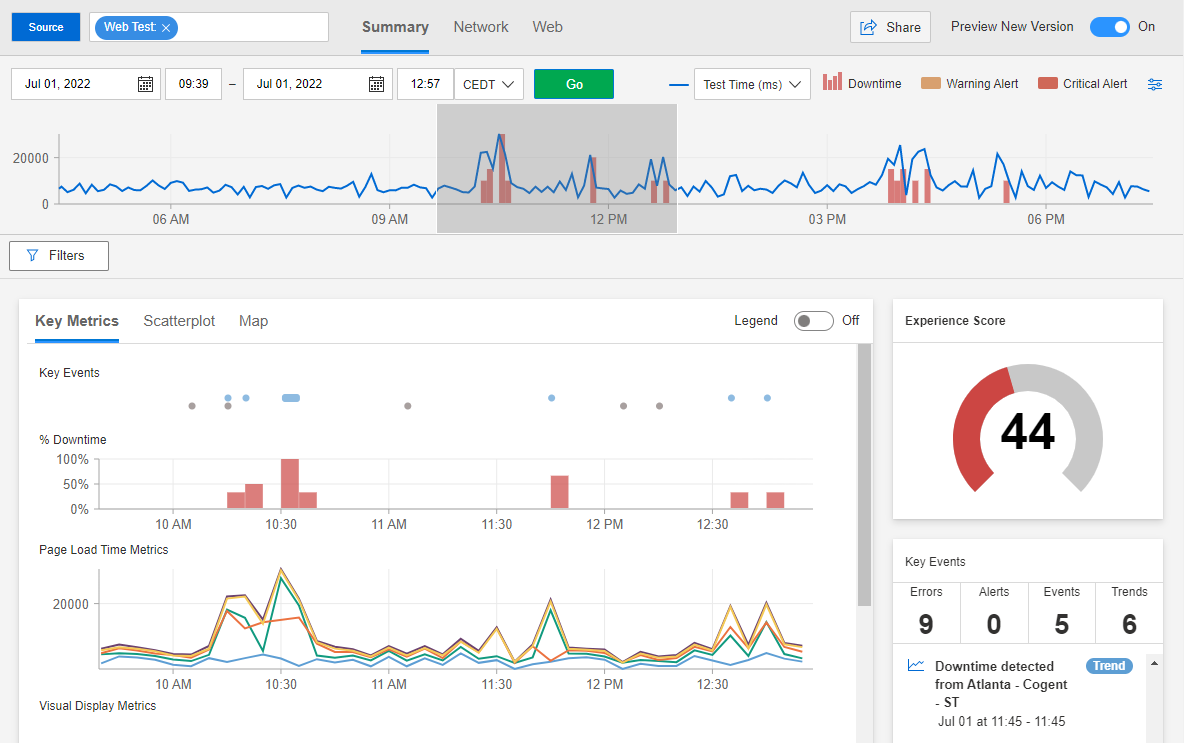Viewport: 1184px width, 743px height.
Task: Select the Alerts count 0
Action: (x=994, y=624)
